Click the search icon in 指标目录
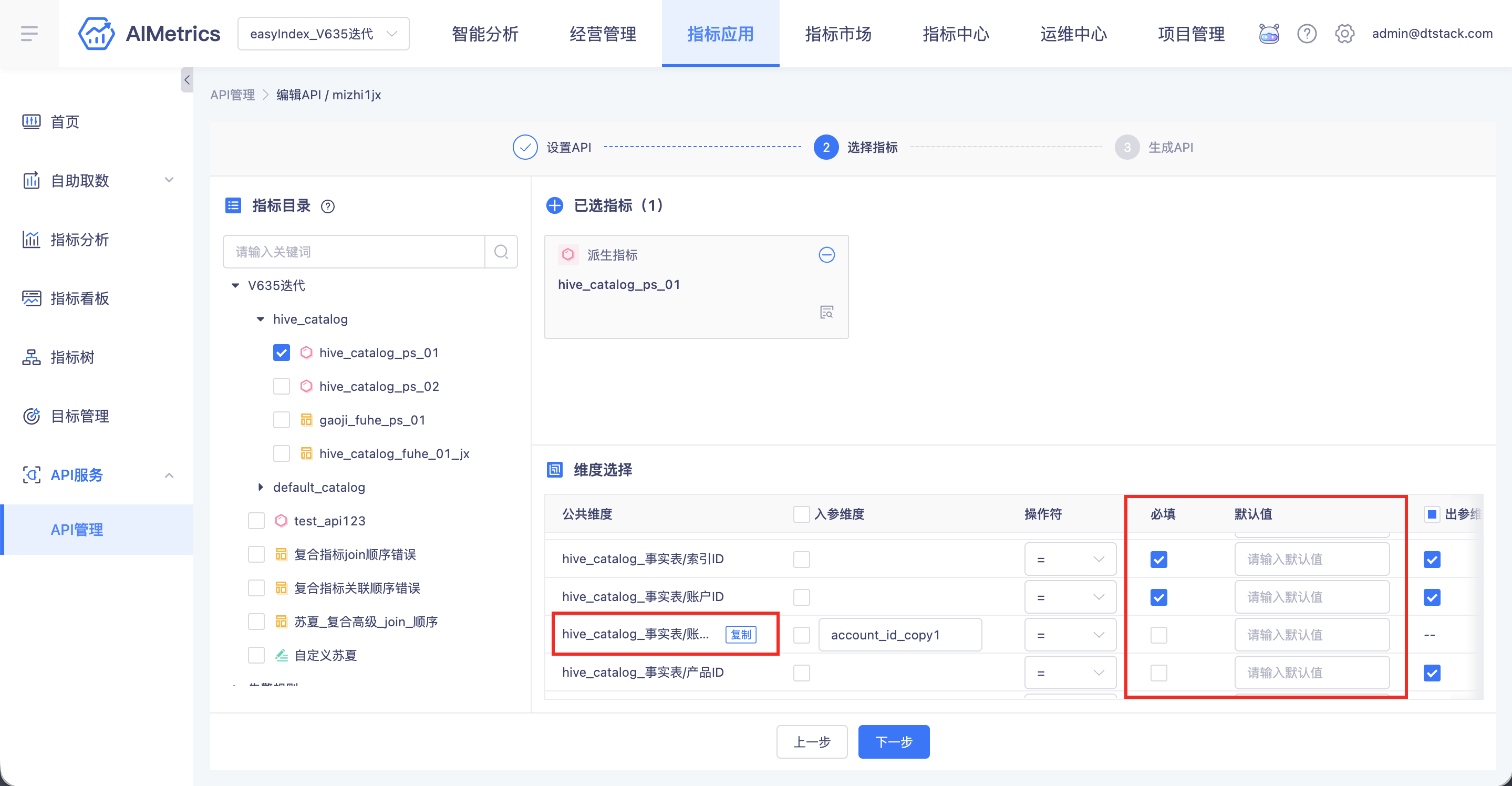This screenshot has height=786, width=1512. point(501,252)
